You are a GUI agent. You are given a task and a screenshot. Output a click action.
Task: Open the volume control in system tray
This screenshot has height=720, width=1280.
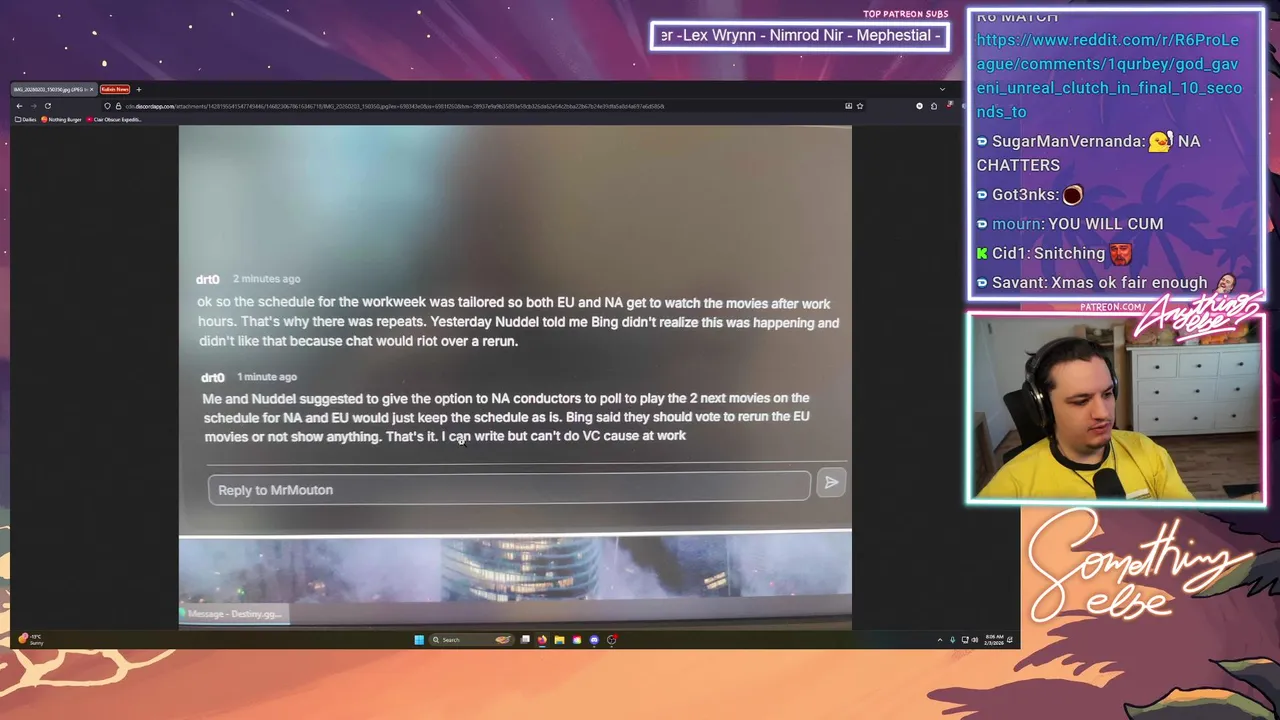(974, 640)
